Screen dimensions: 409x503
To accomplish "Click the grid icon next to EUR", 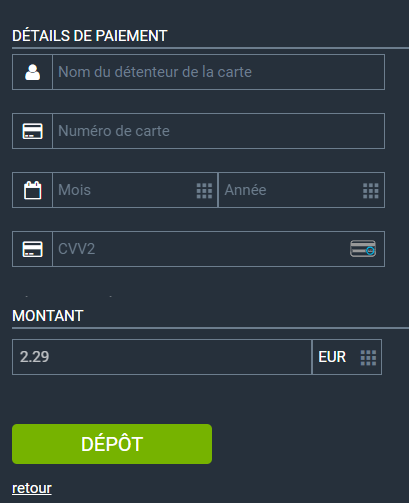I will coord(368,358).
